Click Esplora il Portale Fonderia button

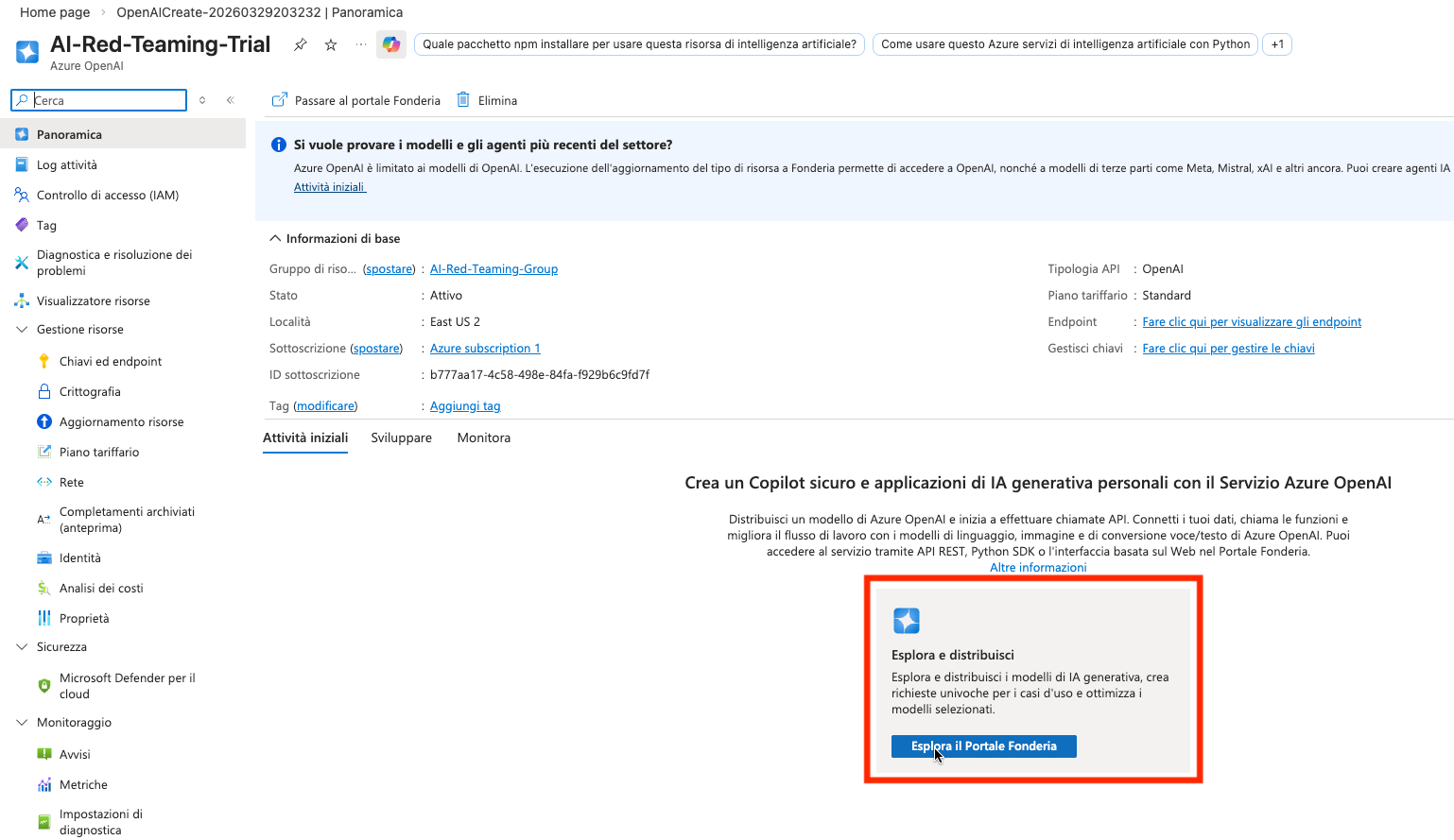coord(984,746)
